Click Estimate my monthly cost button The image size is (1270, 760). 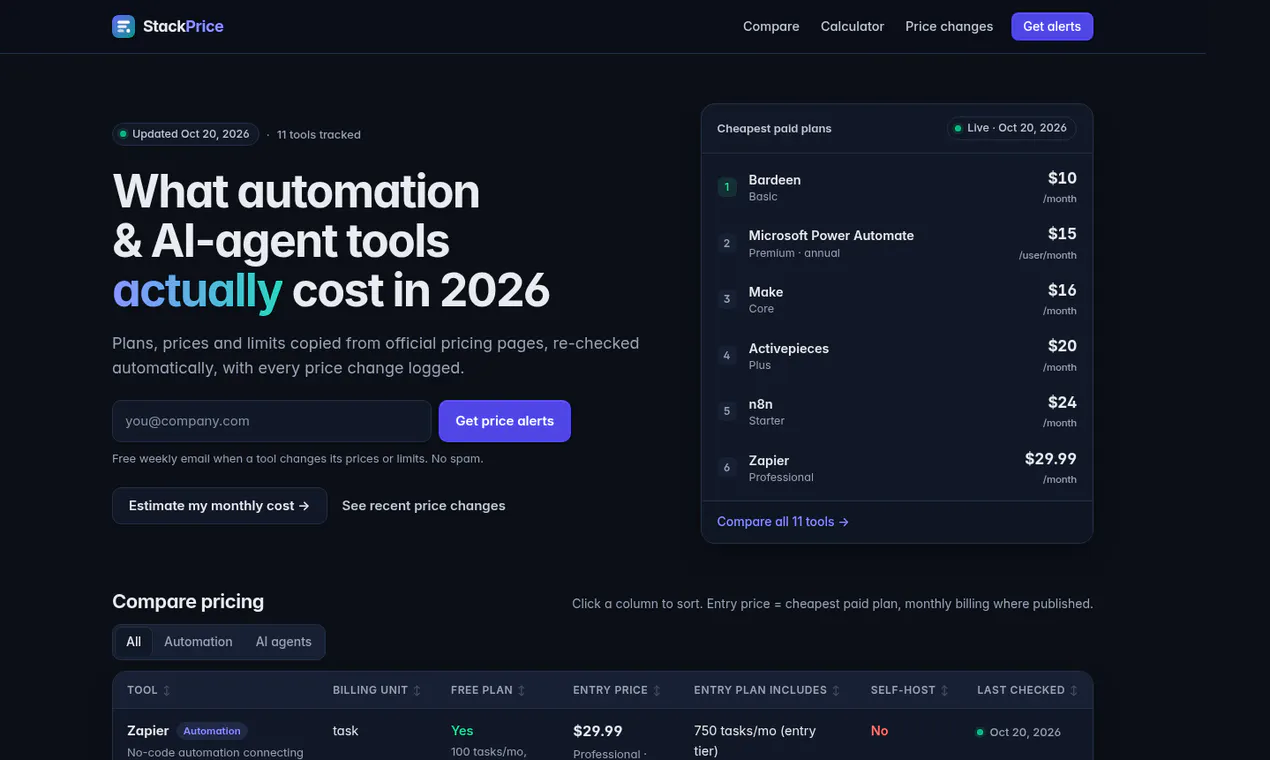pyautogui.click(x=219, y=506)
